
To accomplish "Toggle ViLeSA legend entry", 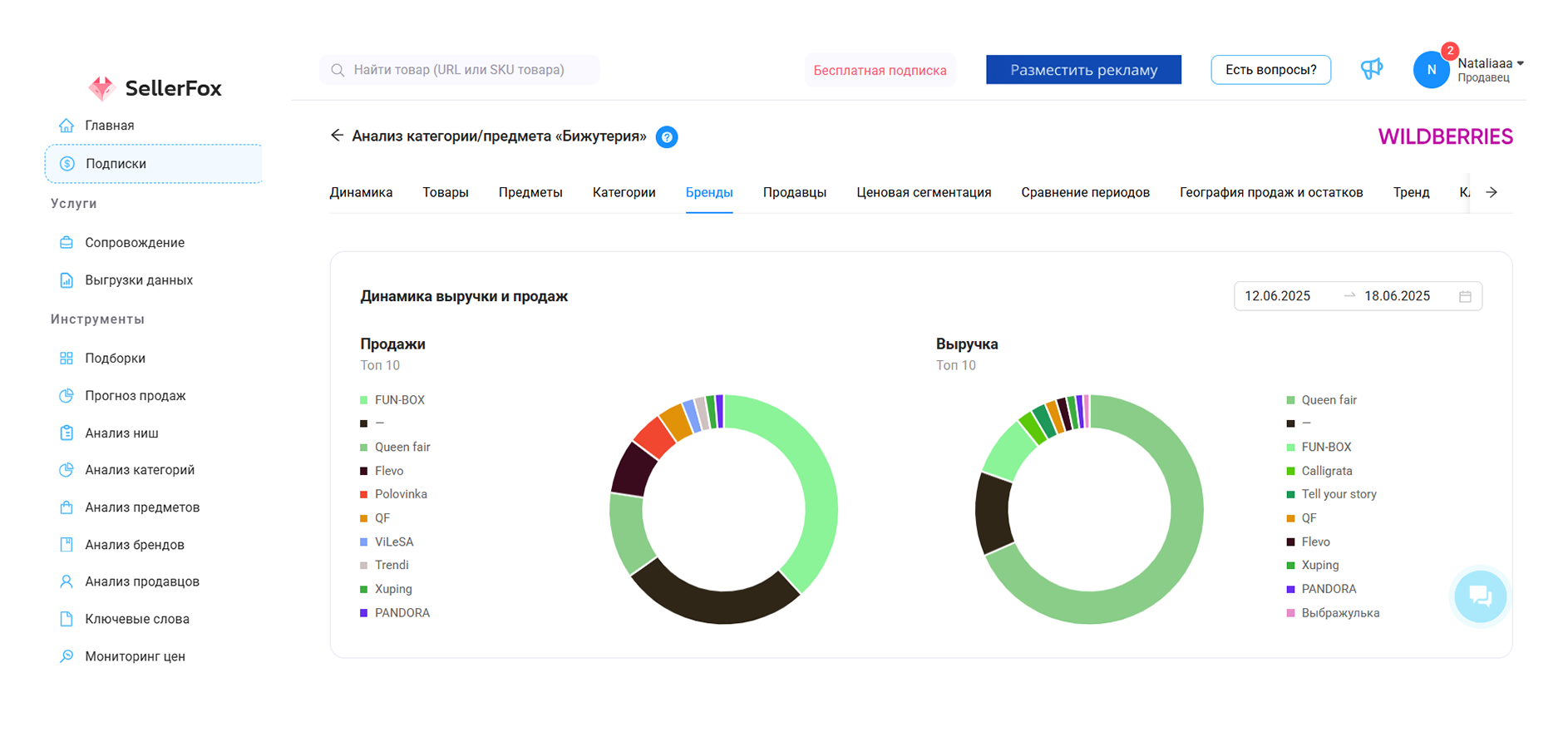I will 387,542.
